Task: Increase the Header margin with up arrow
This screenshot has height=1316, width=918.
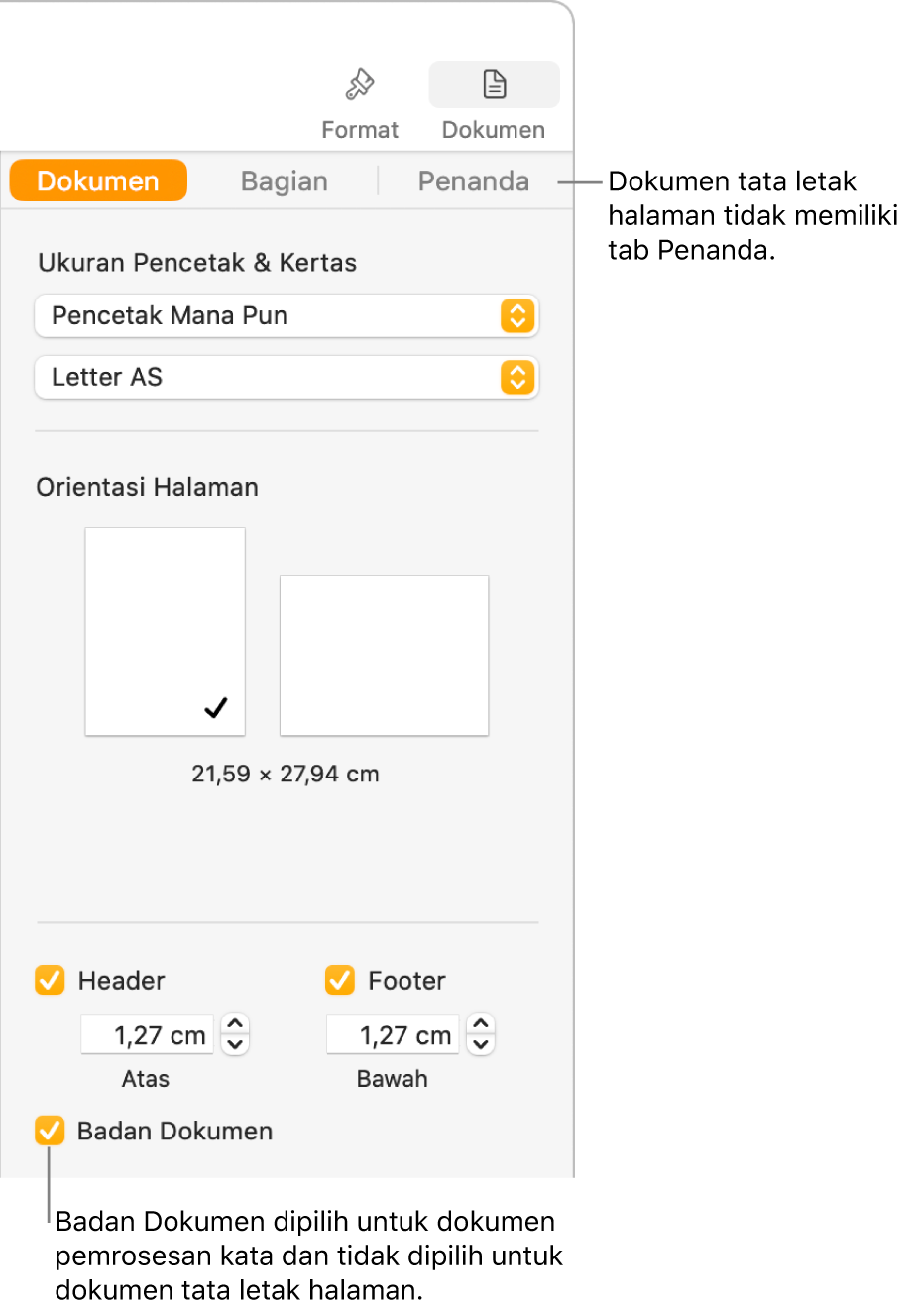Action: (235, 1024)
